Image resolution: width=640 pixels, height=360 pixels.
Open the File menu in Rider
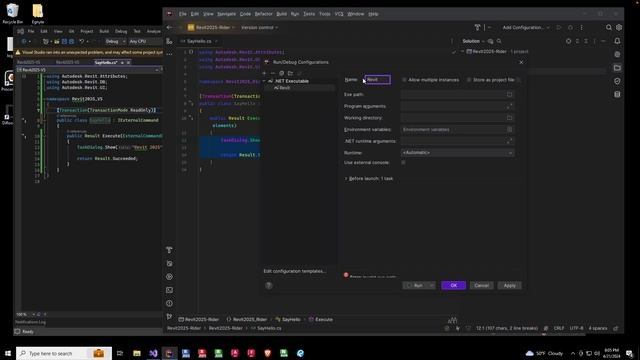click(x=182, y=14)
